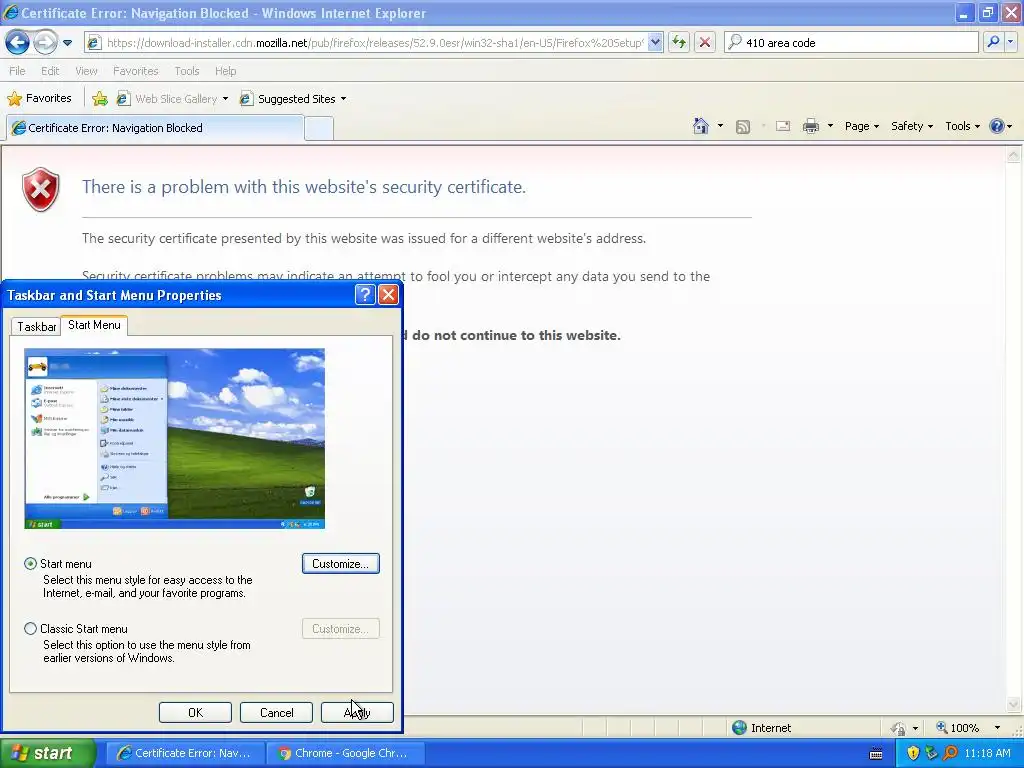Click the Favorites star button
The width and height of the screenshot is (1024, 768).
click(x=39, y=99)
